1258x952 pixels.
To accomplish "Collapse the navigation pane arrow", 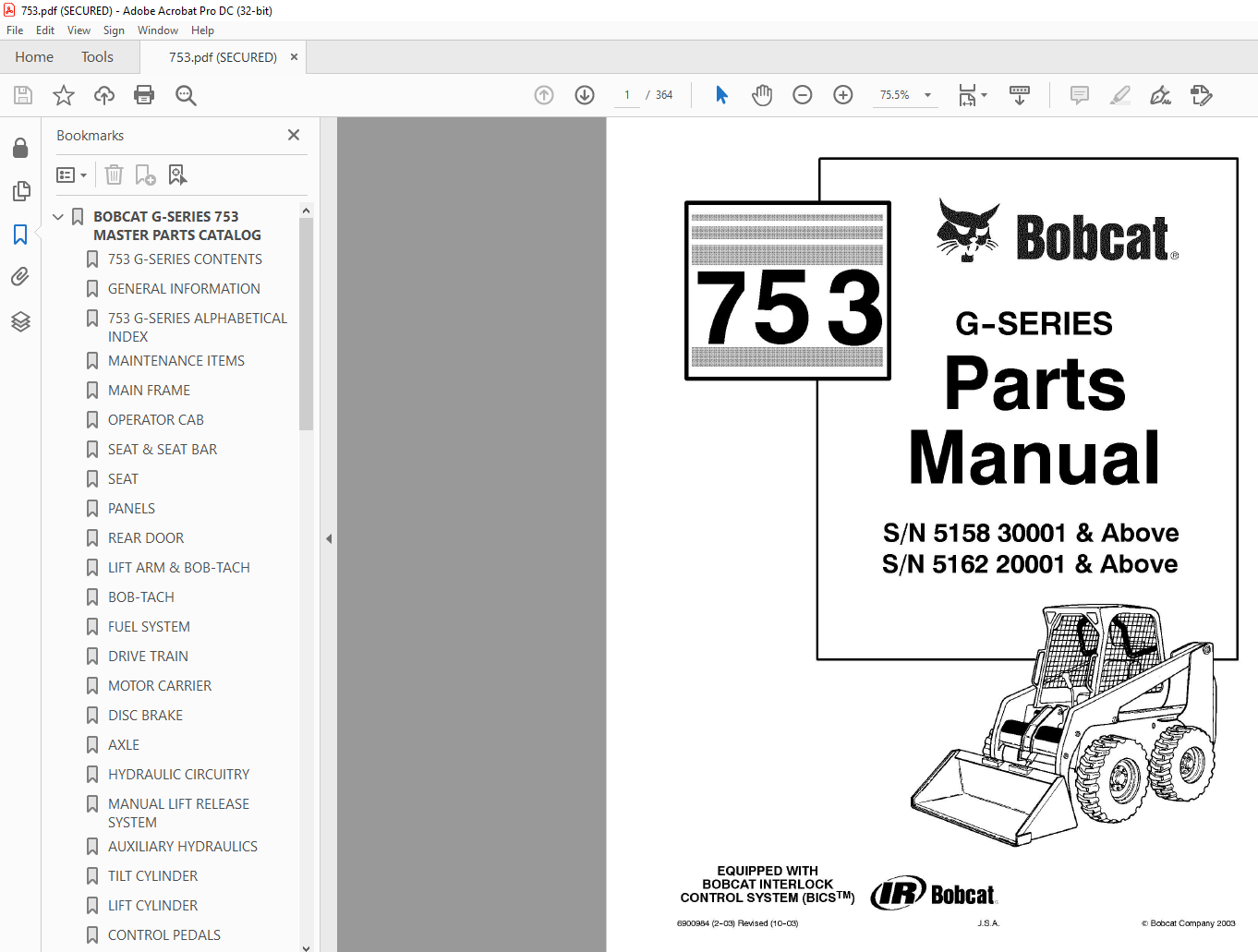I will pyautogui.click(x=328, y=538).
